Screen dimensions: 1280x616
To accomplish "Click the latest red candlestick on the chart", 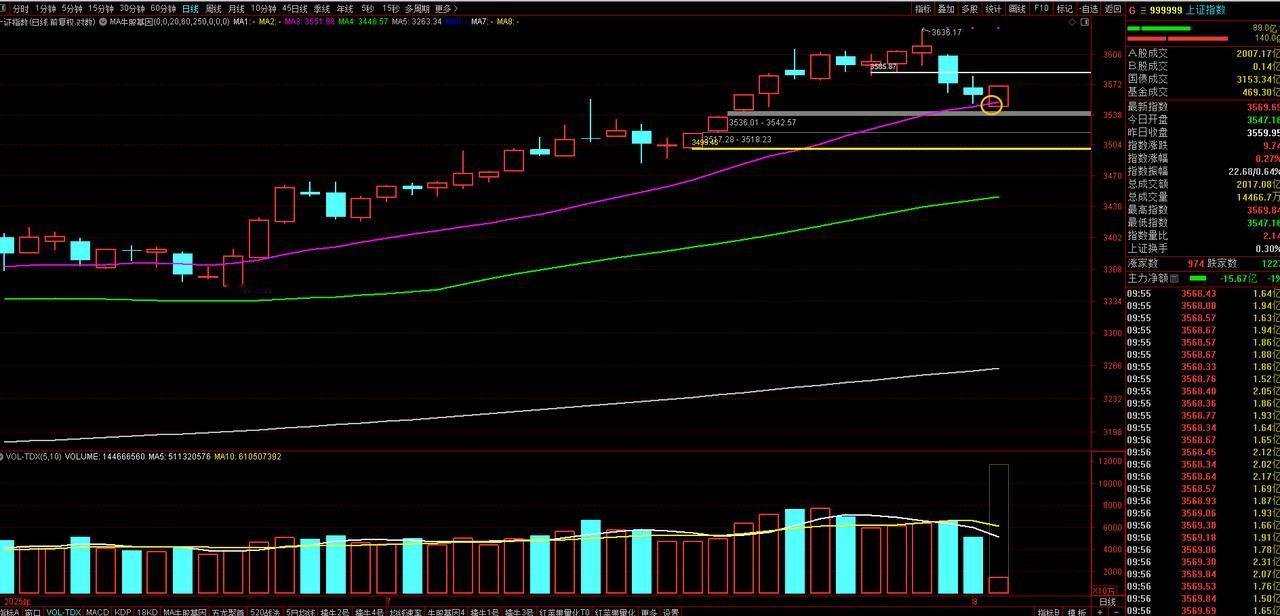I will [998, 96].
